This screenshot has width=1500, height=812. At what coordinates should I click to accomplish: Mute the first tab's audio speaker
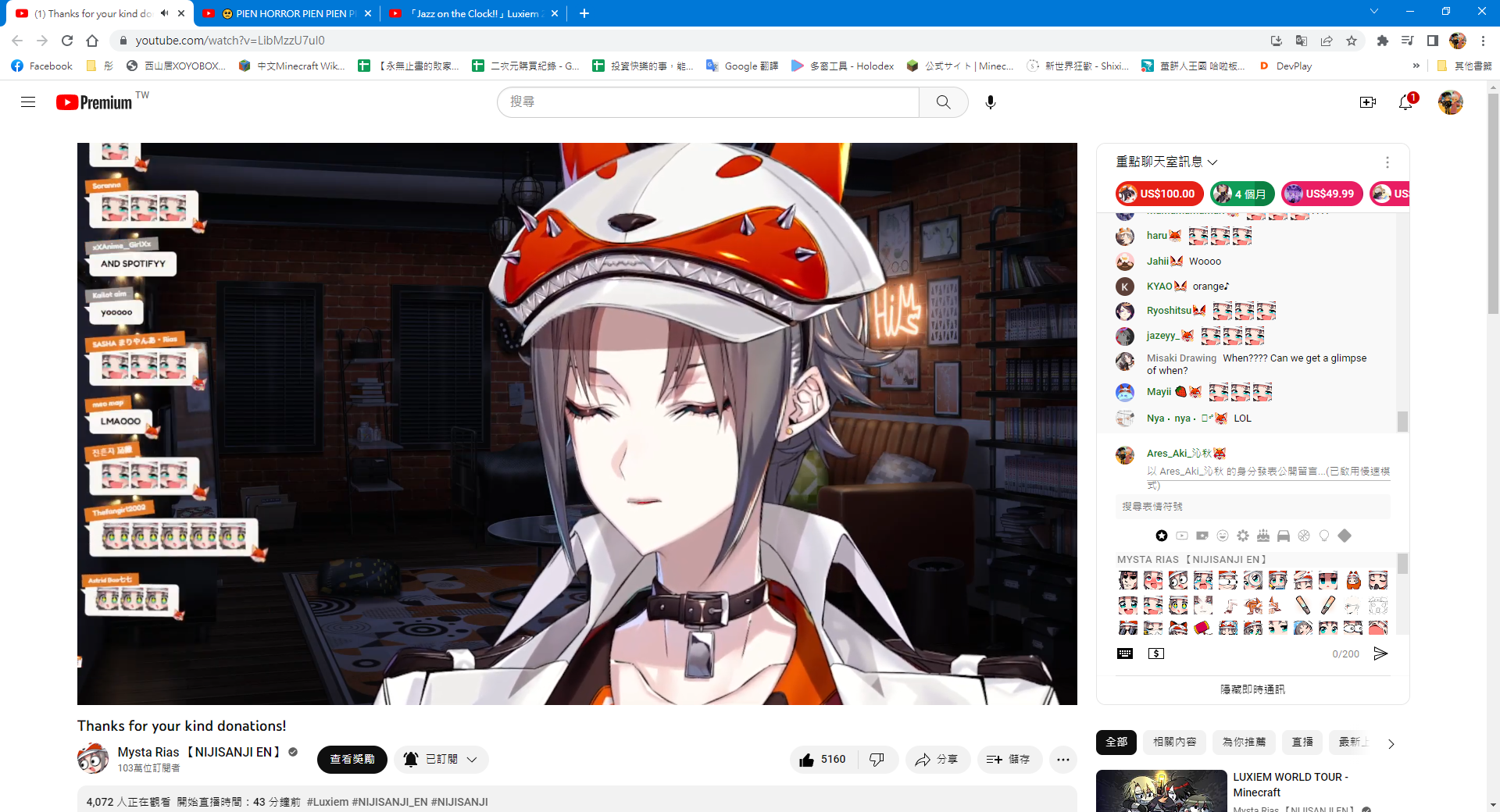[x=164, y=13]
